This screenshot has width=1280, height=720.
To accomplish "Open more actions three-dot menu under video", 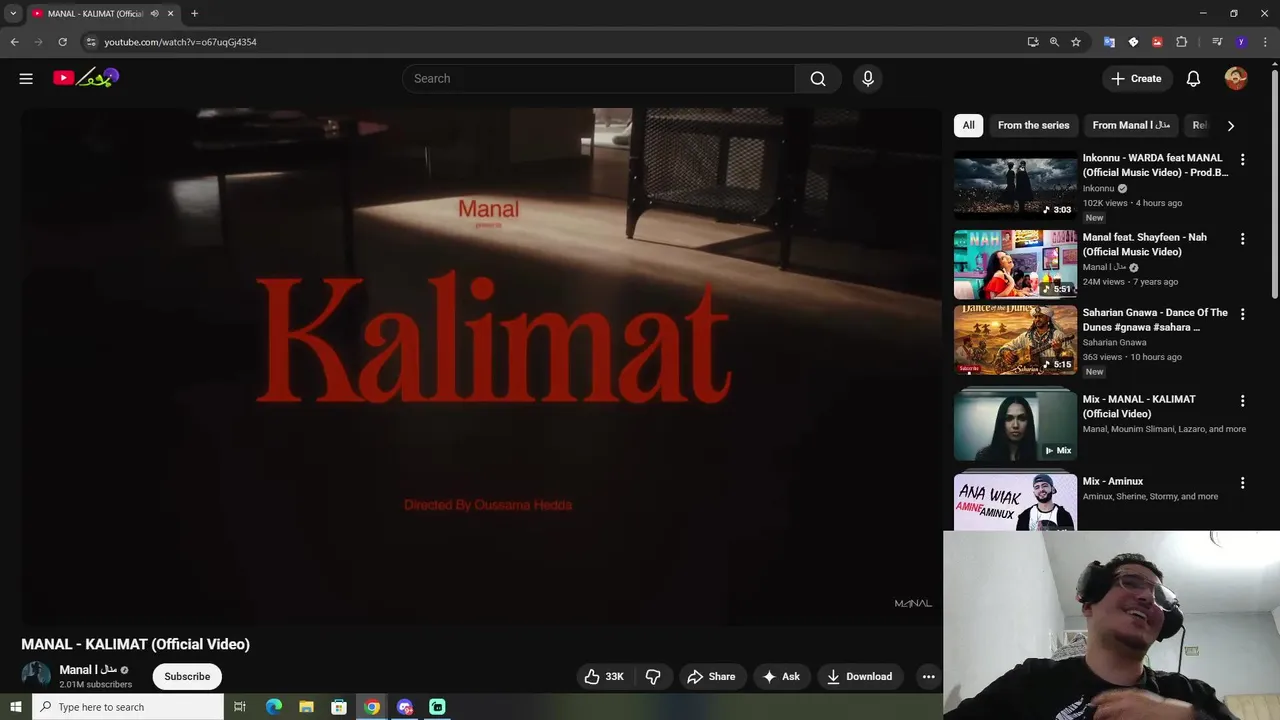I will 928,676.
